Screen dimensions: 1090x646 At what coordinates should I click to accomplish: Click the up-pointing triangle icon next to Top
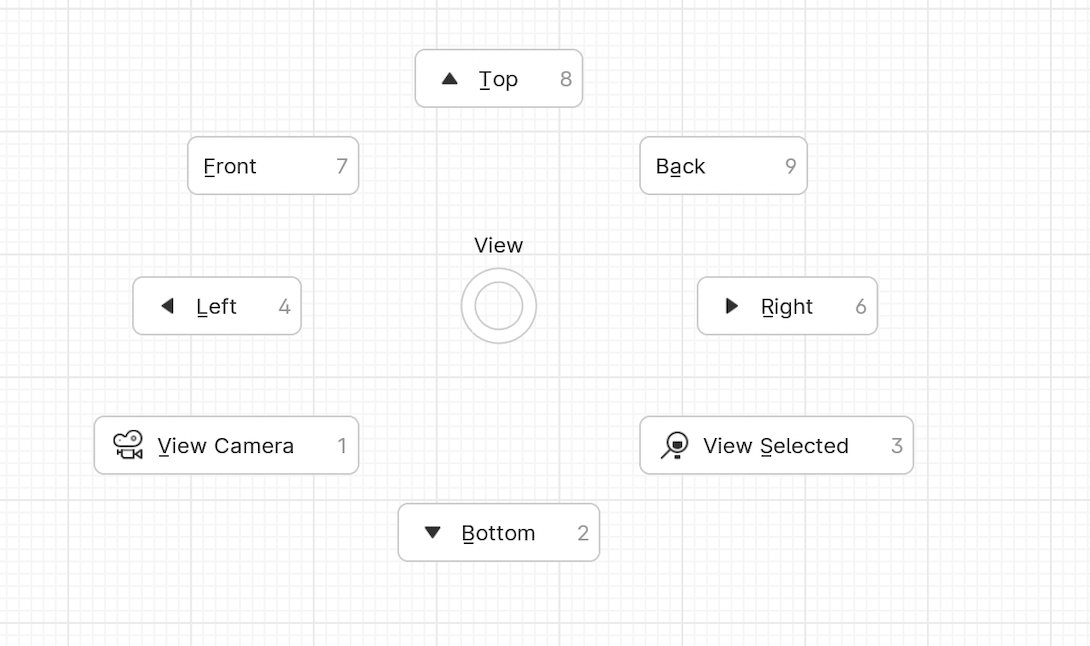point(450,79)
